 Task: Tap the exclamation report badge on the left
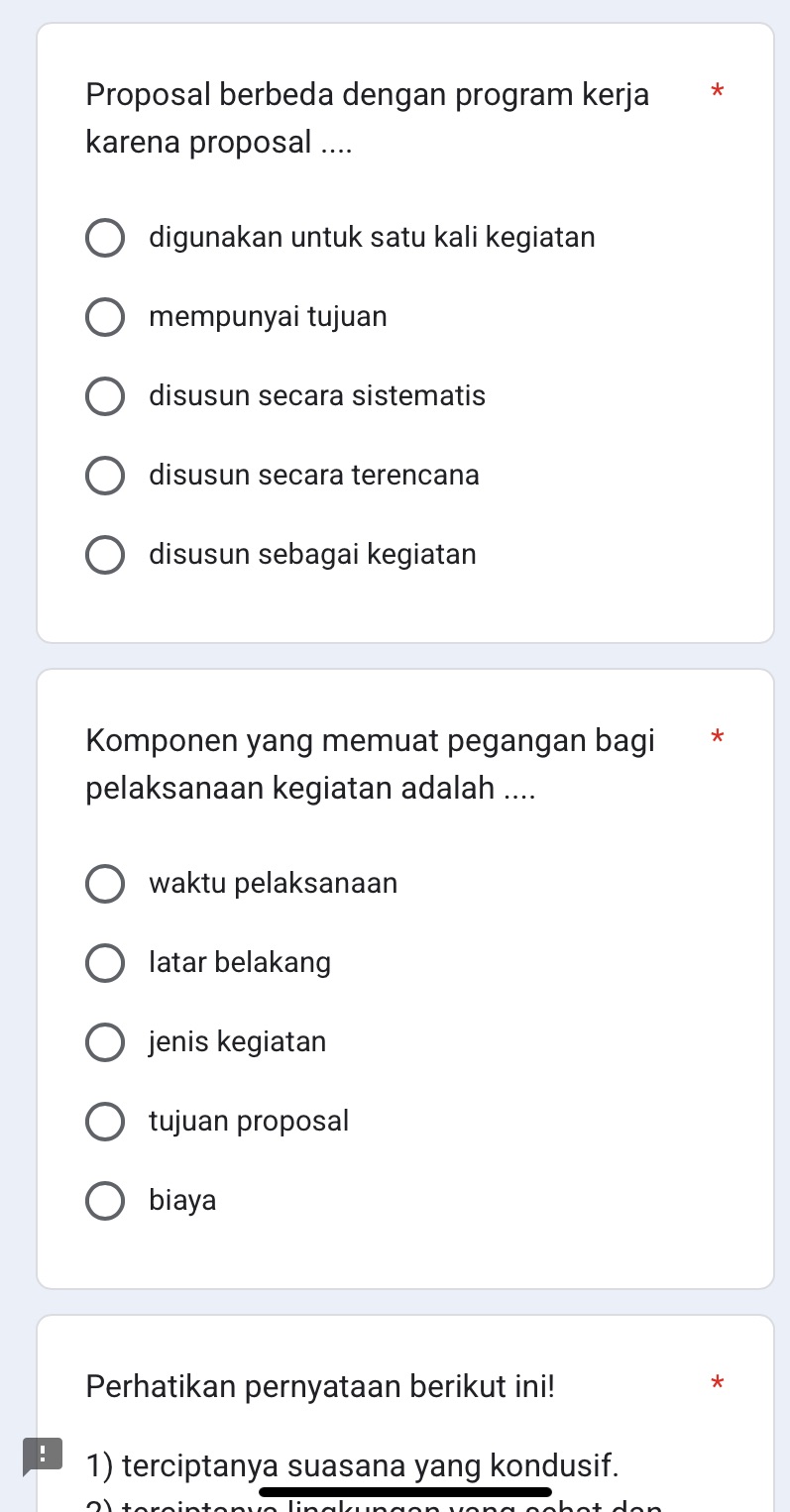pos(42,1457)
